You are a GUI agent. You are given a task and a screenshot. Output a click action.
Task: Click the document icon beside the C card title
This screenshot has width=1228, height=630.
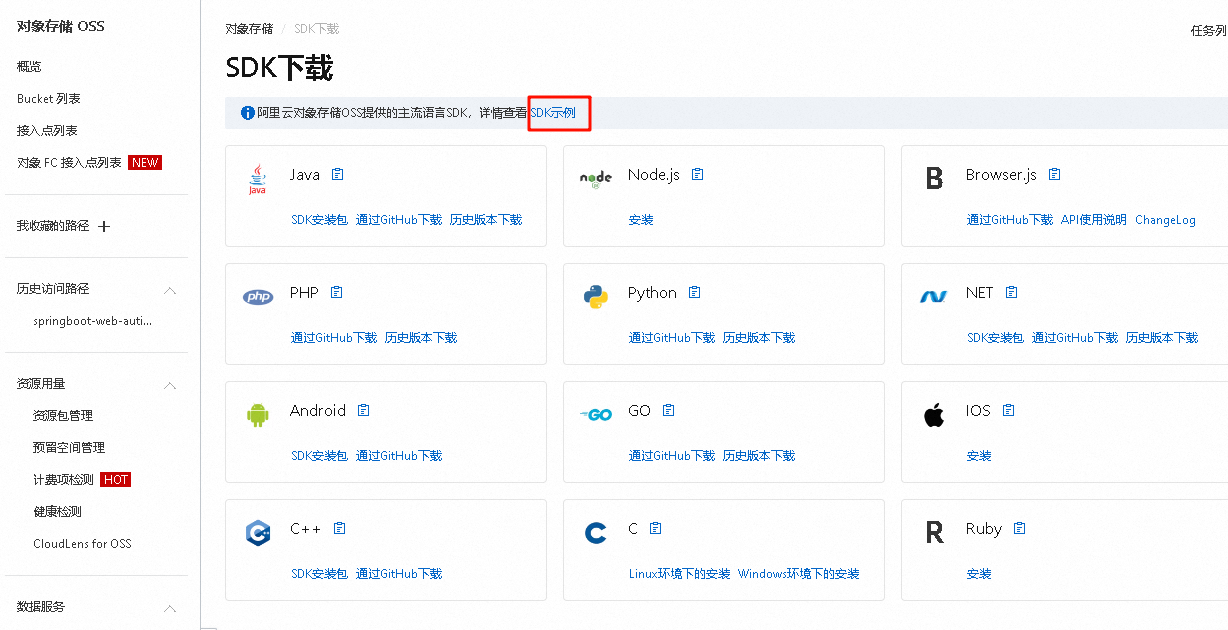pos(656,528)
